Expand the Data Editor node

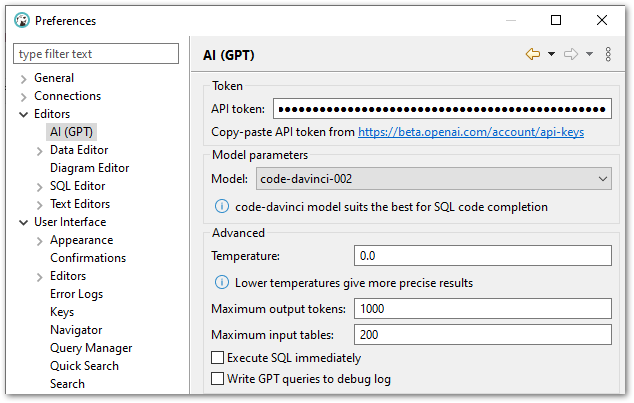click(x=39, y=151)
